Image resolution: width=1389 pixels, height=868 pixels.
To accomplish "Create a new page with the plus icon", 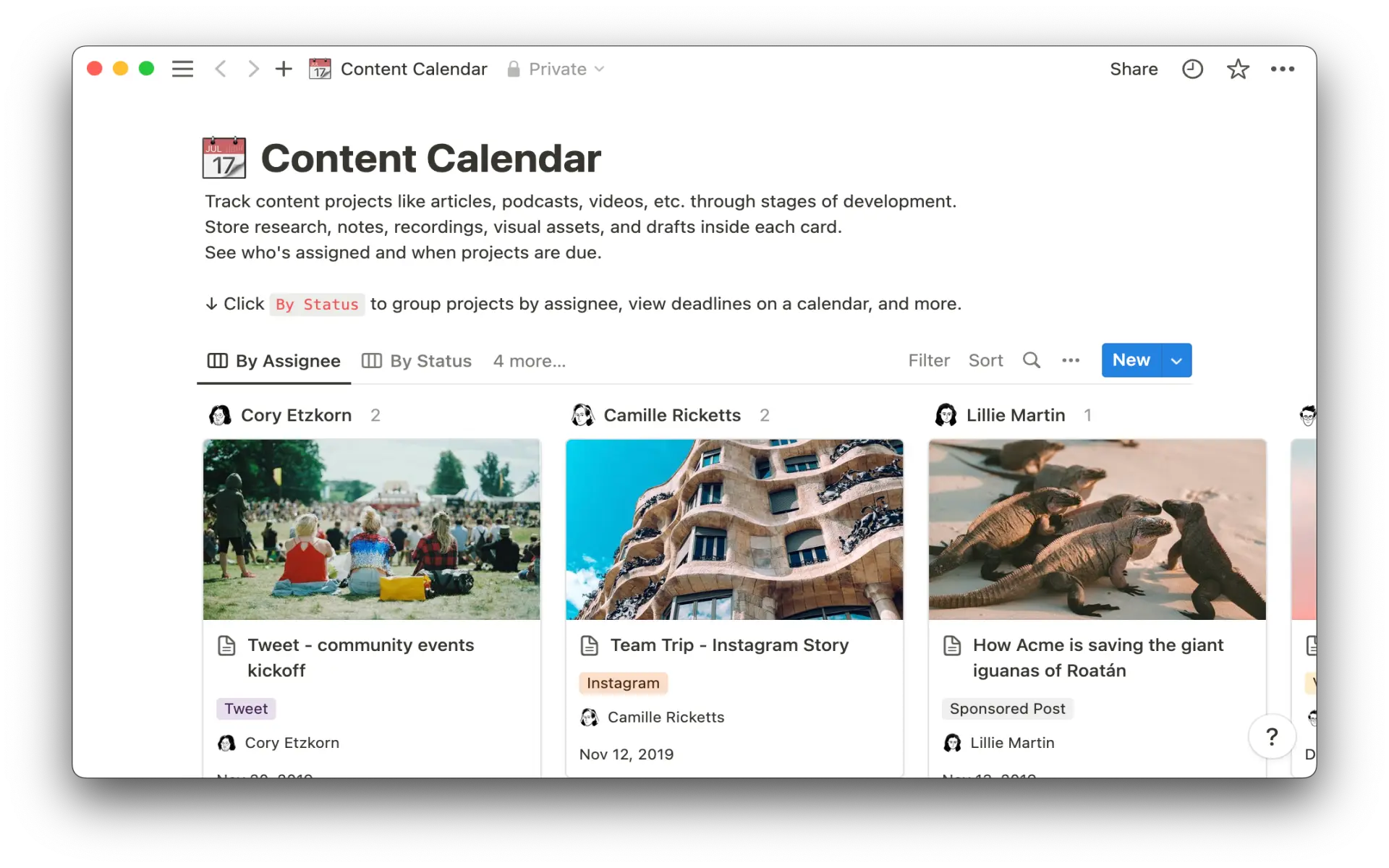I will 283,69.
